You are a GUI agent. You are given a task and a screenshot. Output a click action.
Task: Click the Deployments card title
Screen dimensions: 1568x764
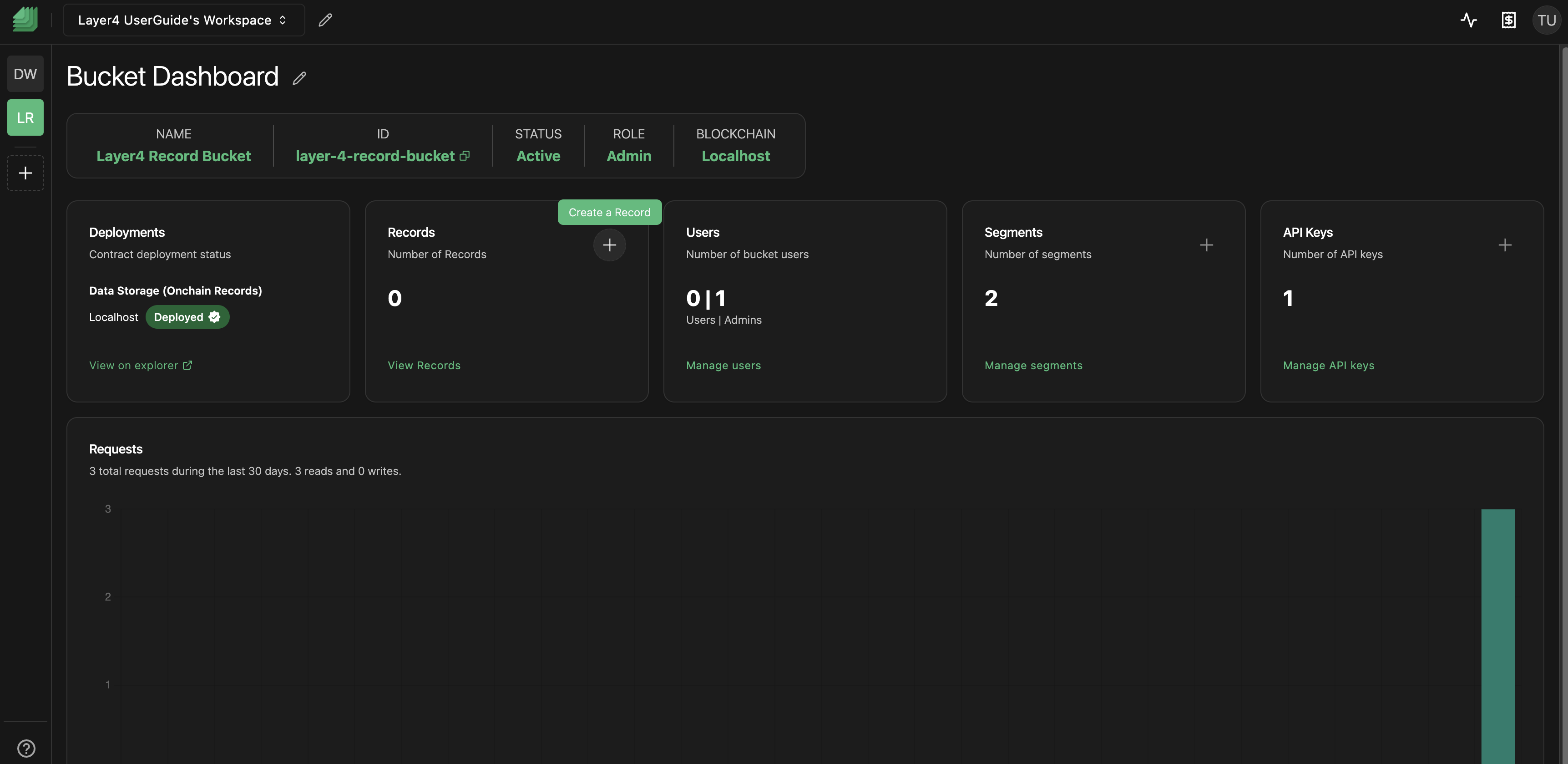click(x=126, y=232)
